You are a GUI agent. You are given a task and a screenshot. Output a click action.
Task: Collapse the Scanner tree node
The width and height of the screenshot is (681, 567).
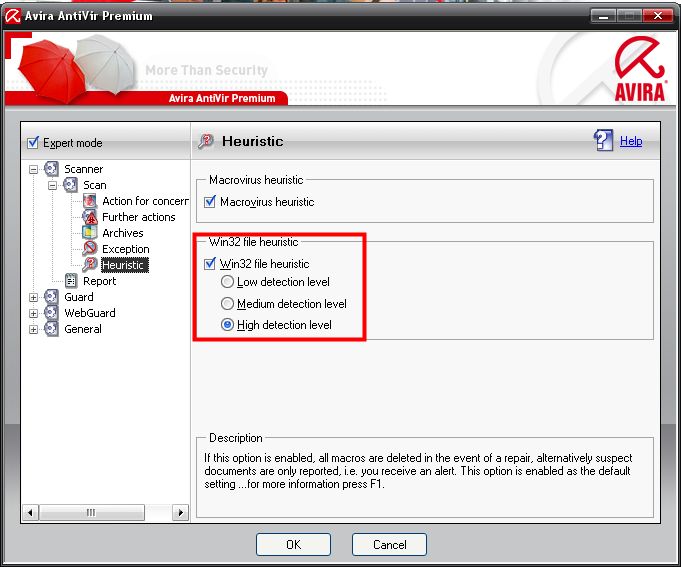34,169
